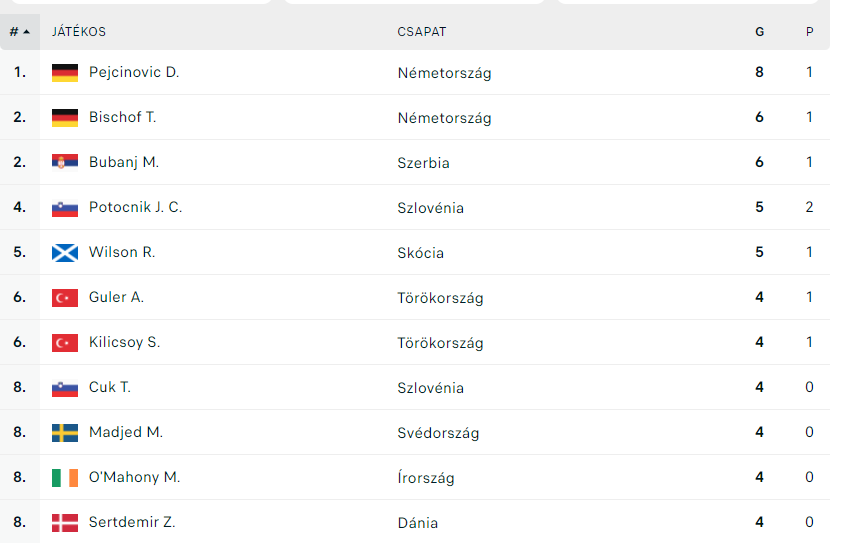Open player Pejcinovic D. profile
Viewport: 844px width, 543px height.
134,72
